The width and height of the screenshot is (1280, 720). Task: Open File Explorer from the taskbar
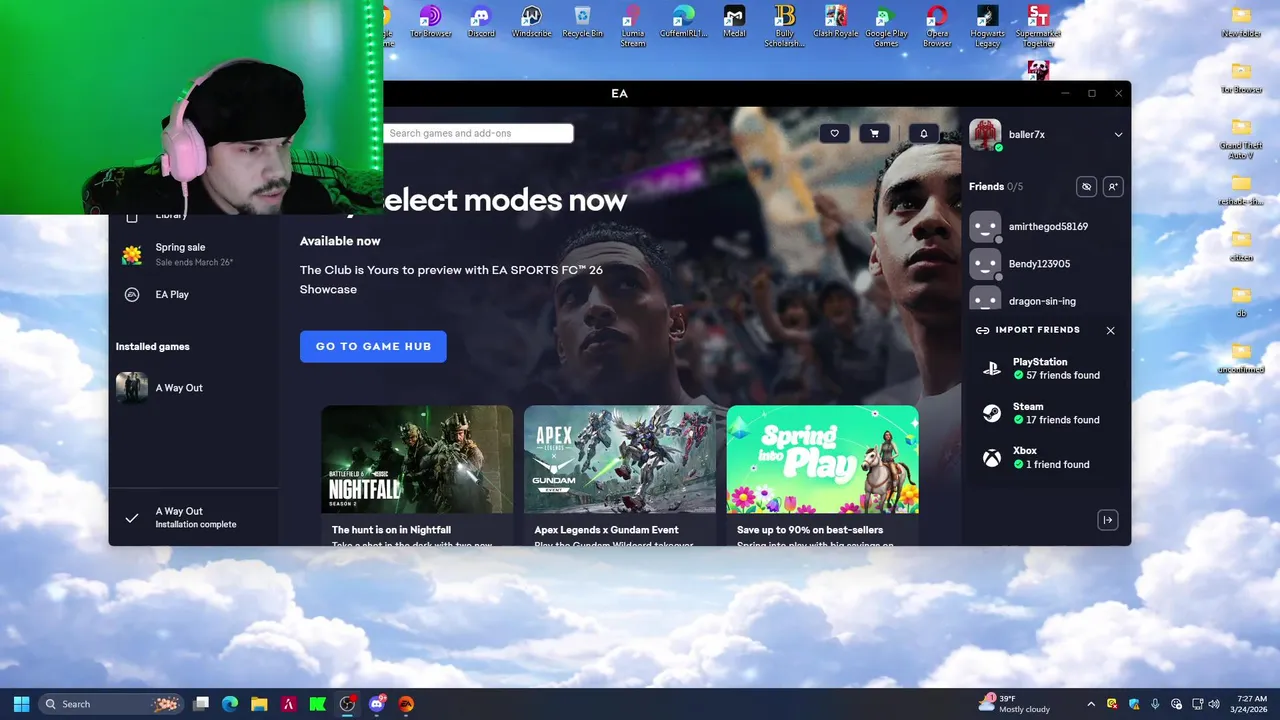[259, 704]
